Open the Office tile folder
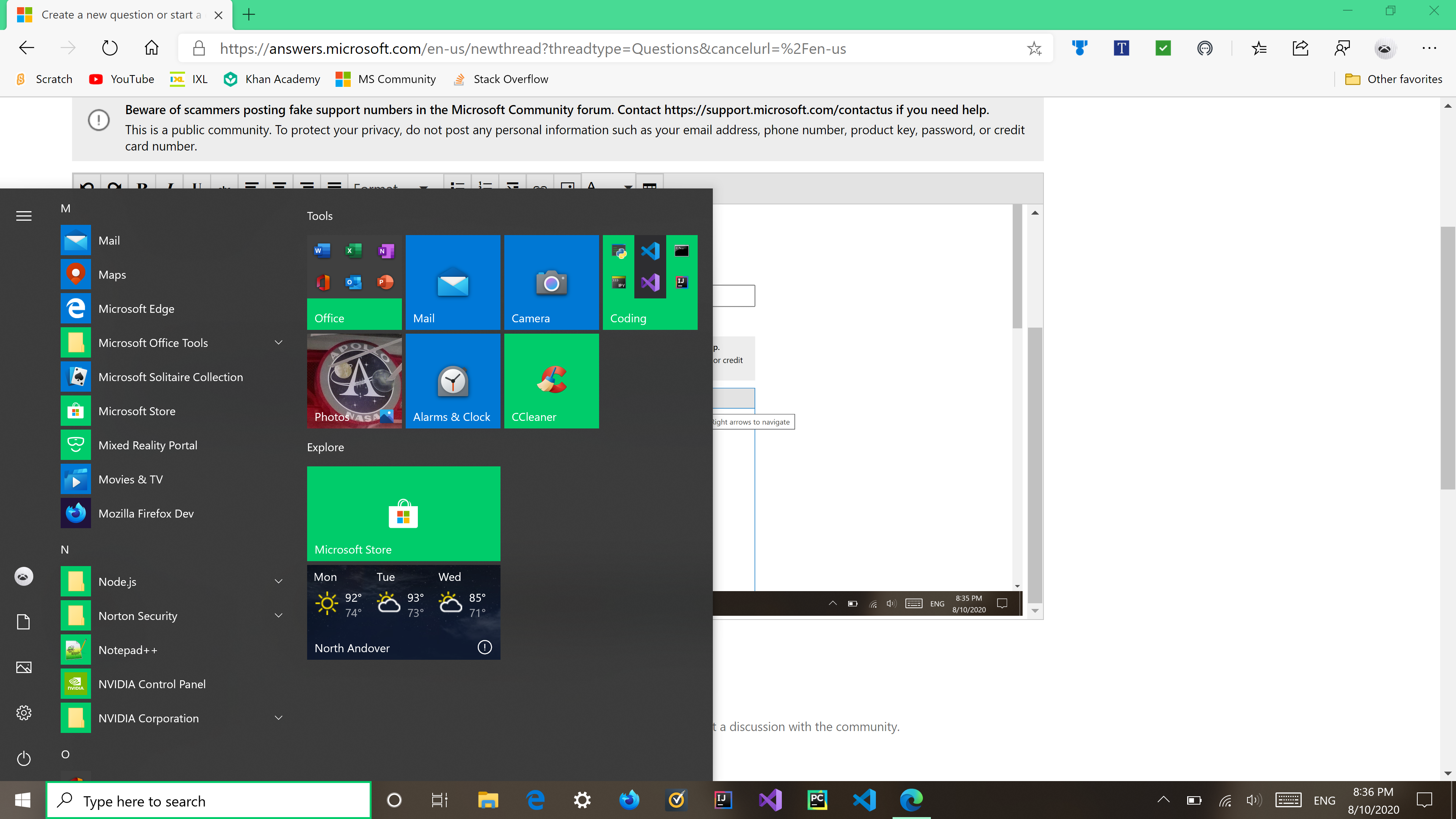Viewport: 1456px width, 819px height. (355, 282)
